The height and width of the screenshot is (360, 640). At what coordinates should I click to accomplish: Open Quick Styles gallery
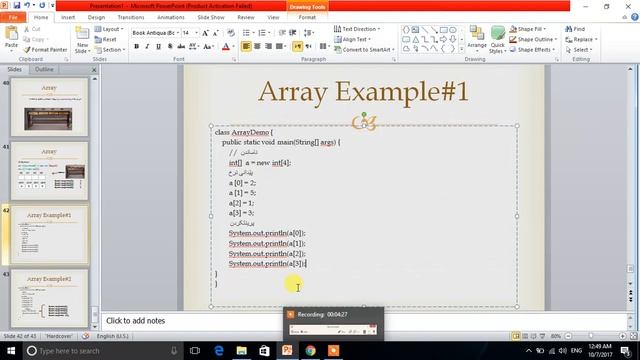point(498,40)
